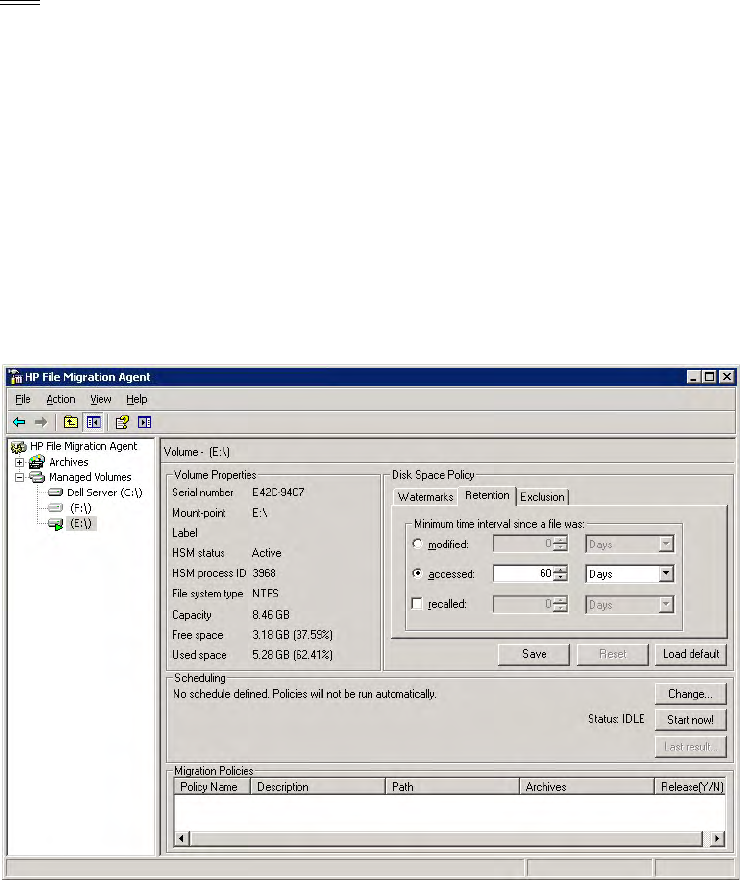Click the modified interval value field
Image resolution: width=740 pixels, height=880 pixels.
coord(523,543)
